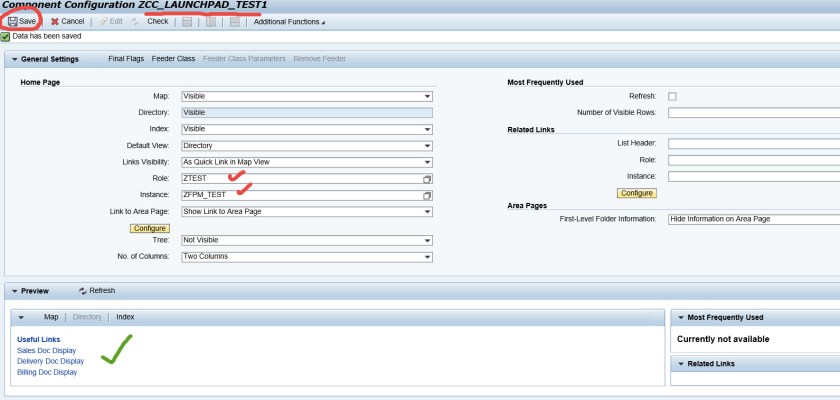This screenshot has width=840, height=400.
Task: Click Related Links Role input field
Action: pyautogui.click(x=754, y=160)
